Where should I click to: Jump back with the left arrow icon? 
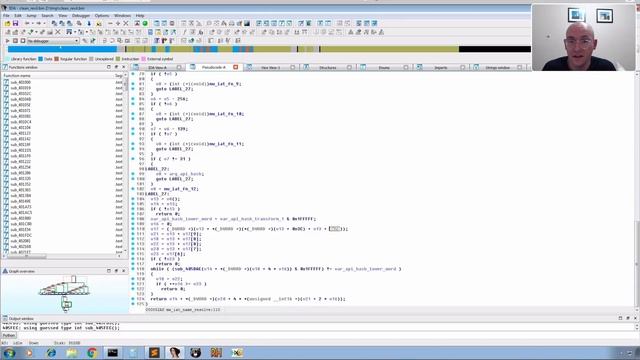pos(27,24)
